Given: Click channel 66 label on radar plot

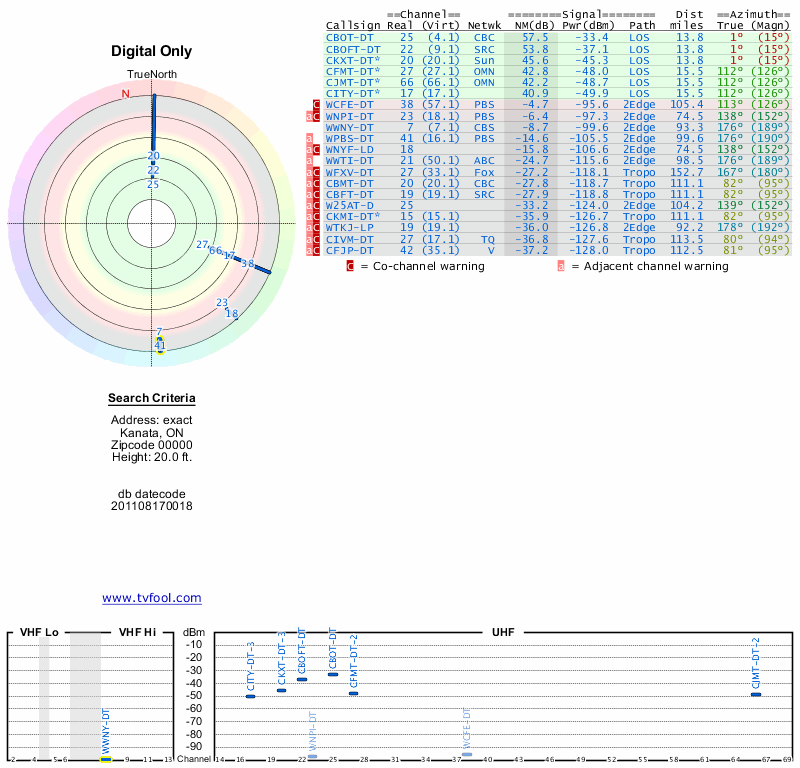Looking at the screenshot, I should tap(216, 250).
